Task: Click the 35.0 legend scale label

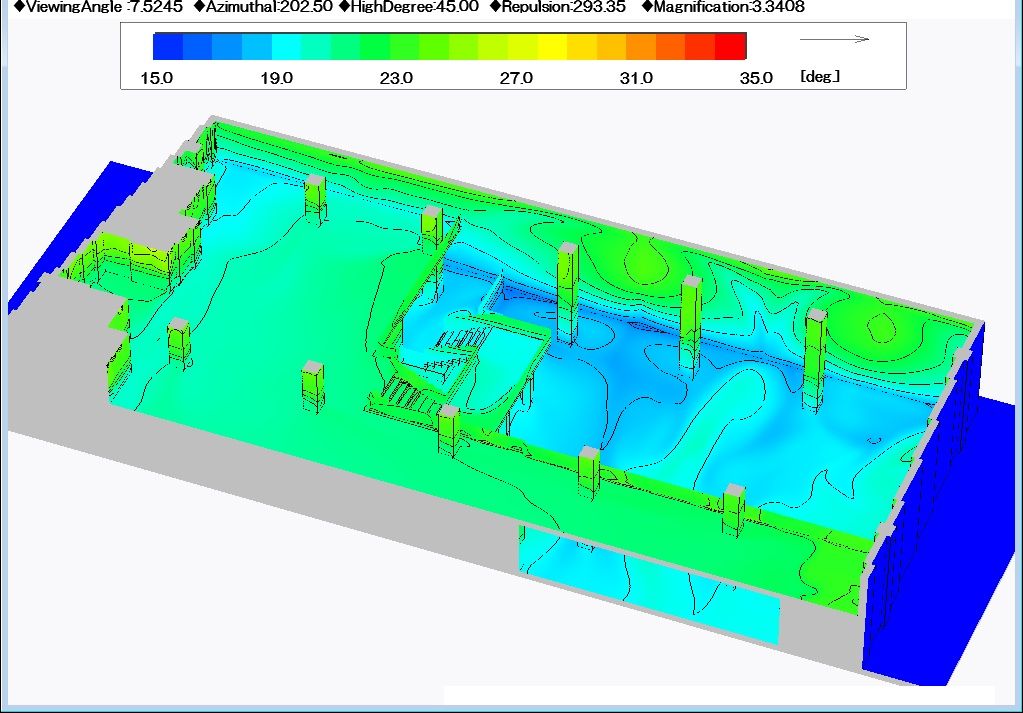Action: point(756,78)
